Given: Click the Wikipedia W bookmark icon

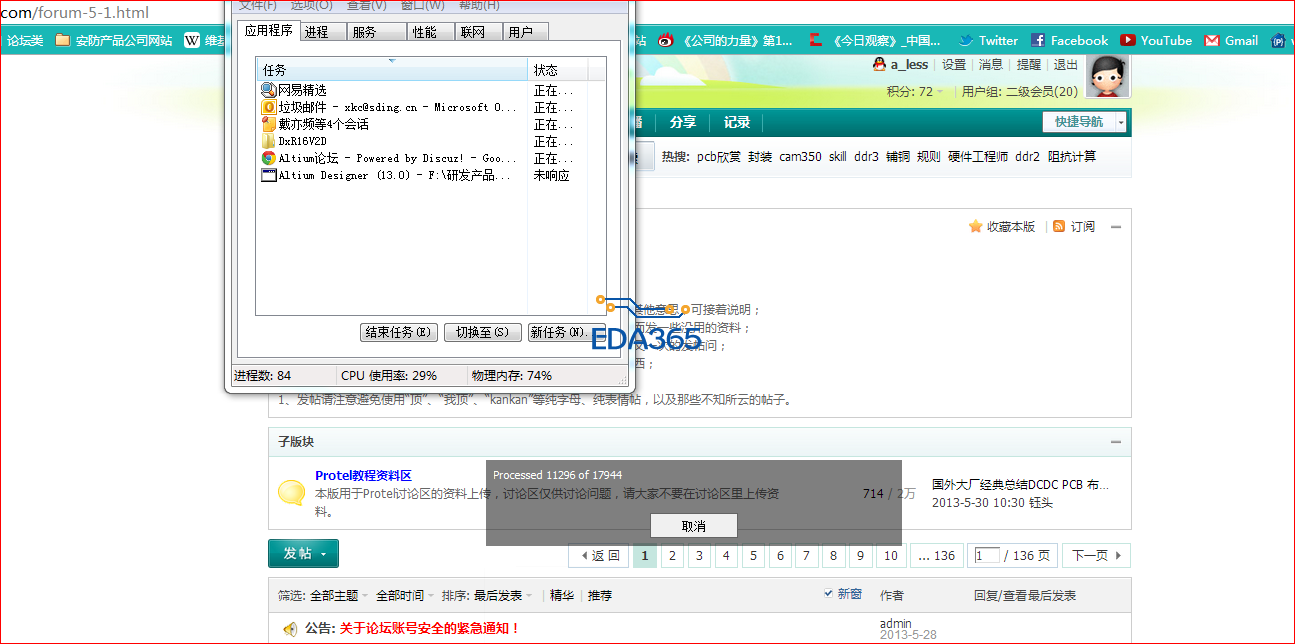Looking at the screenshot, I should click(x=192, y=41).
